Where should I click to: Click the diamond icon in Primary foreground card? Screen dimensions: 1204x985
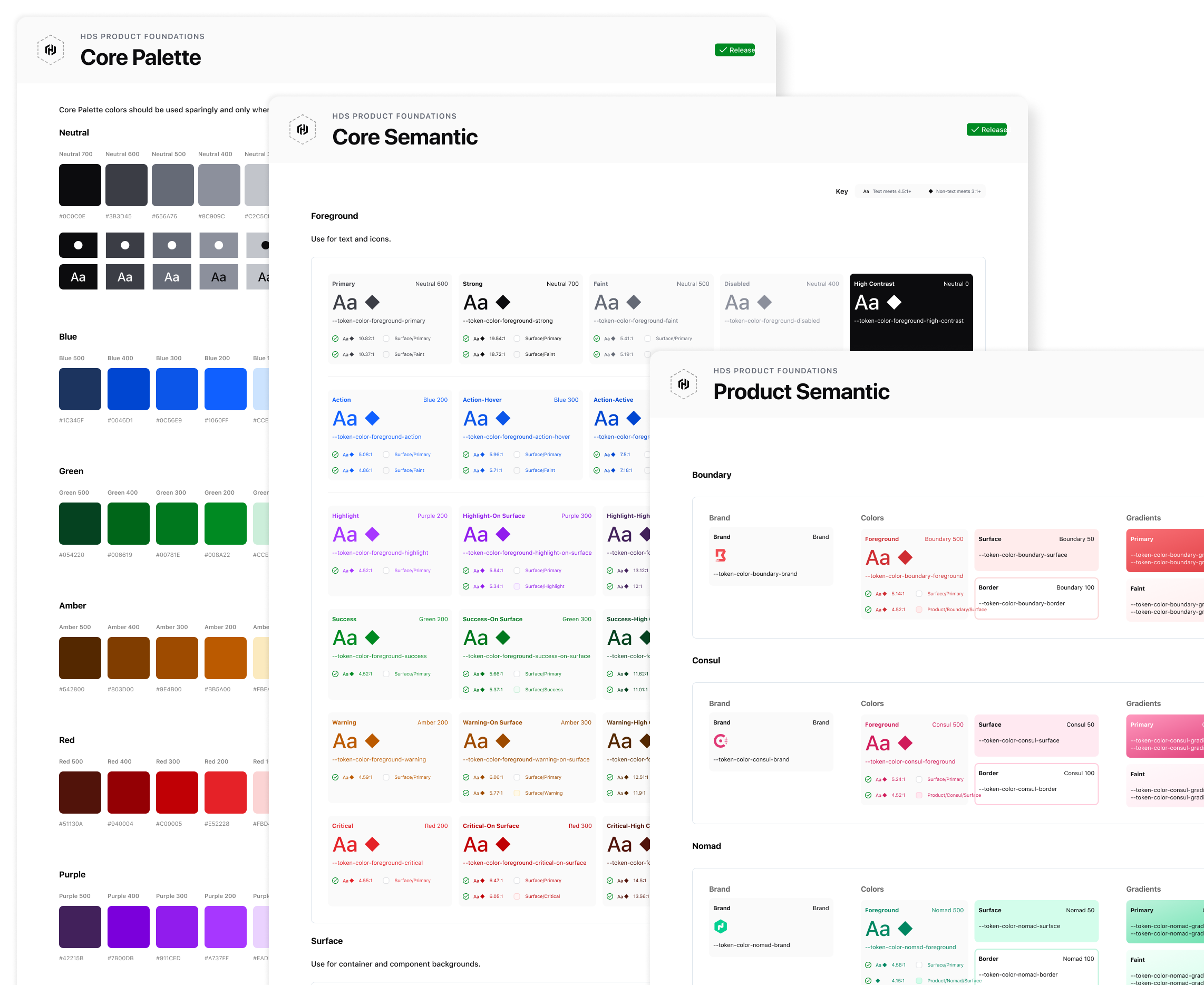coord(372,303)
